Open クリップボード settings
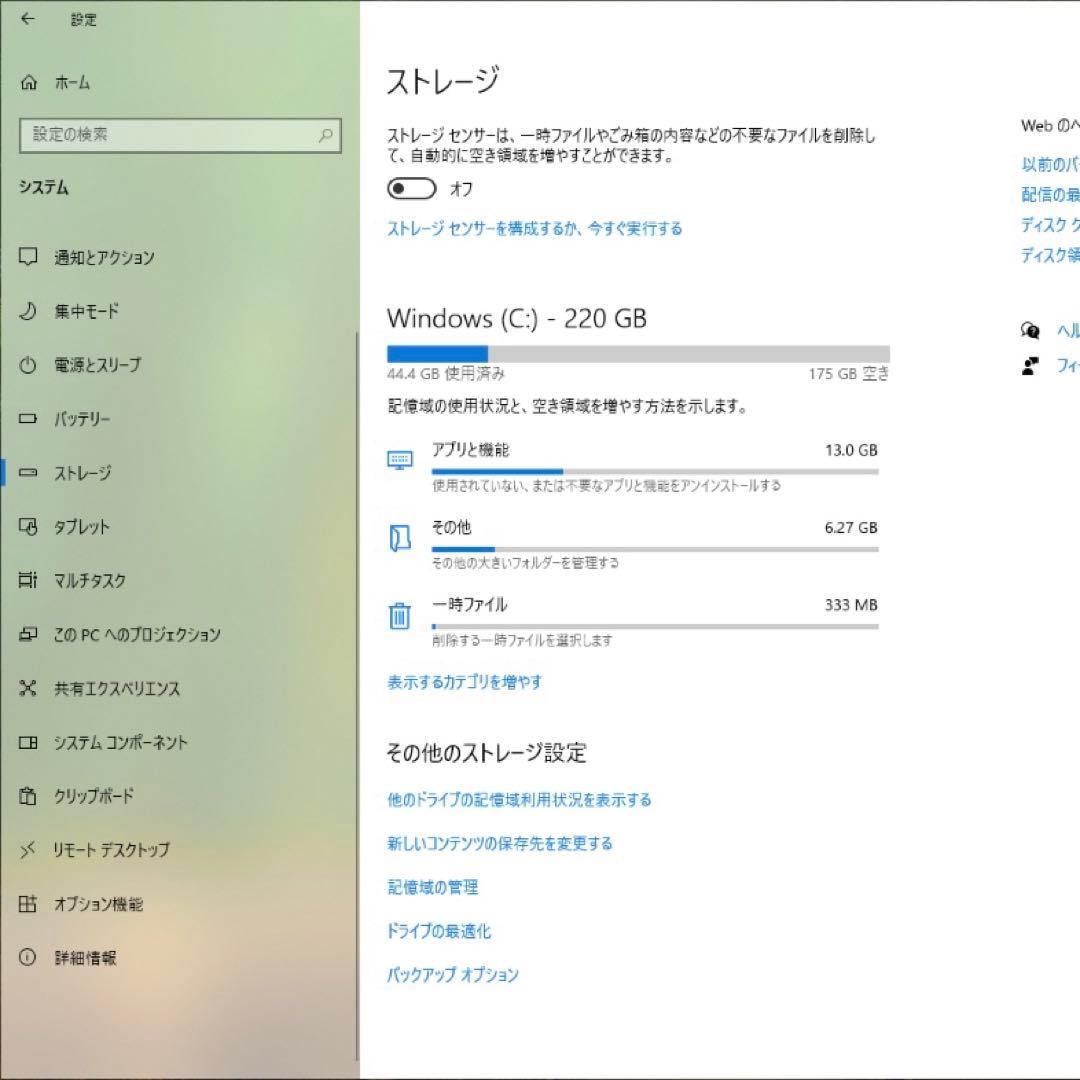The height and width of the screenshot is (1080, 1080). [x=90, y=797]
